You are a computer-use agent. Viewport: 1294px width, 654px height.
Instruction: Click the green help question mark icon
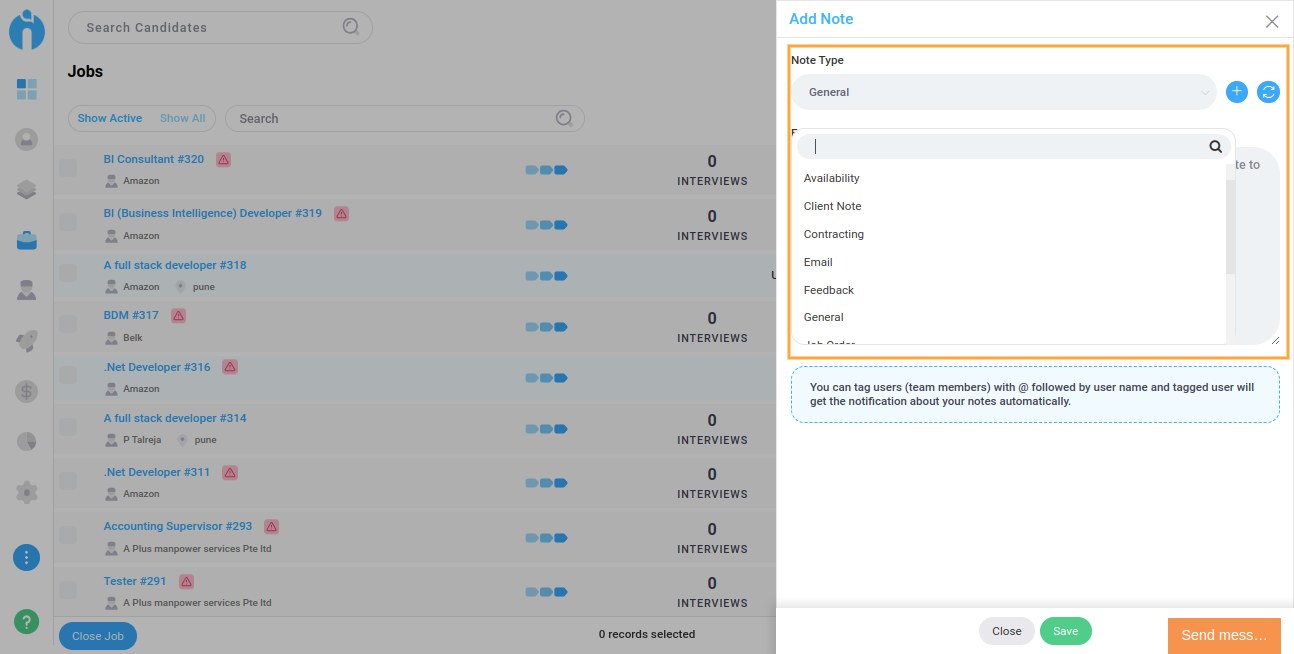27,621
